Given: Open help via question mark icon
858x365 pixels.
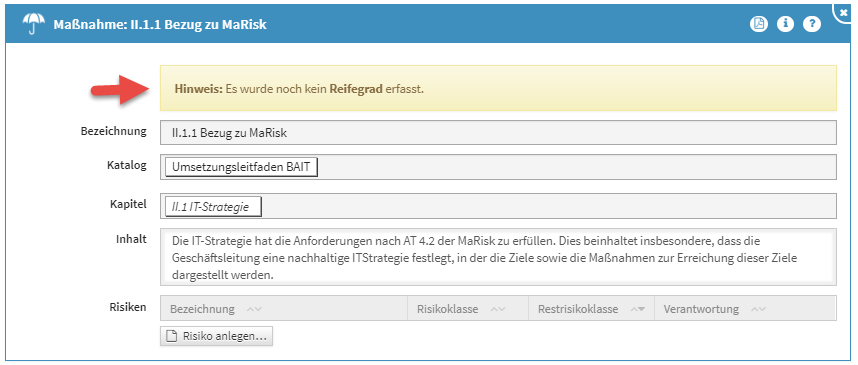Looking at the screenshot, I should pos(812,24).
